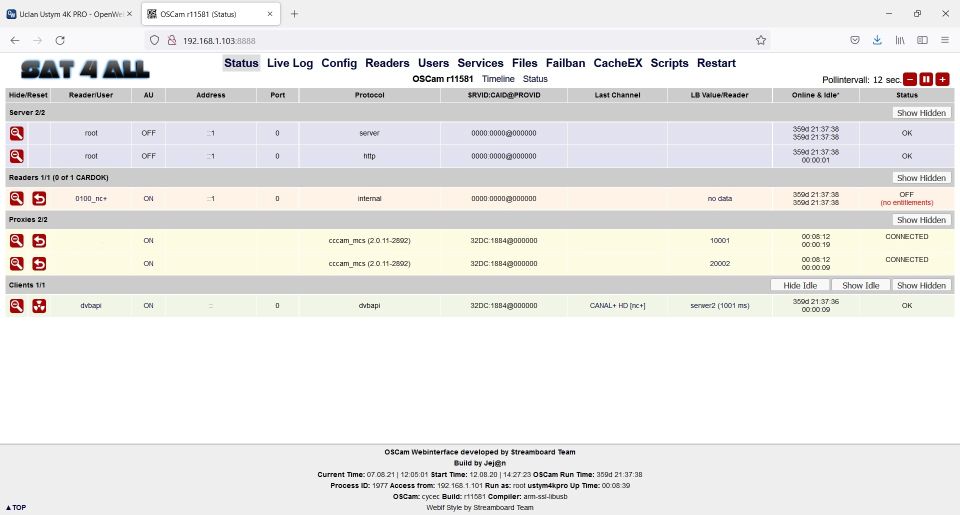
Task: Open the Timeline link under OSCam r11581
Action: (x=498, y=78)
